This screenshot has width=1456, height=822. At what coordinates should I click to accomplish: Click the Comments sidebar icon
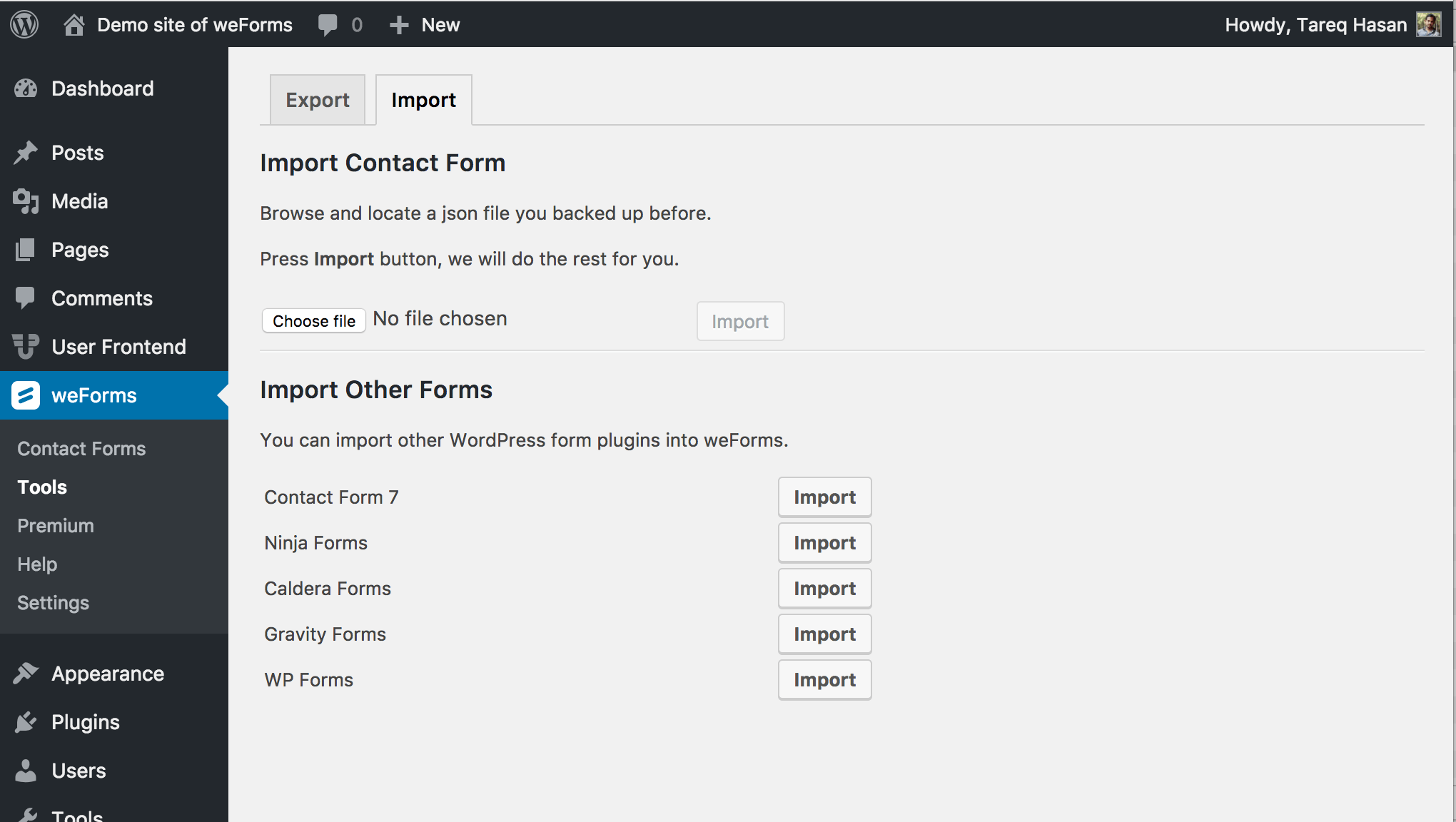tap(26, 298)
